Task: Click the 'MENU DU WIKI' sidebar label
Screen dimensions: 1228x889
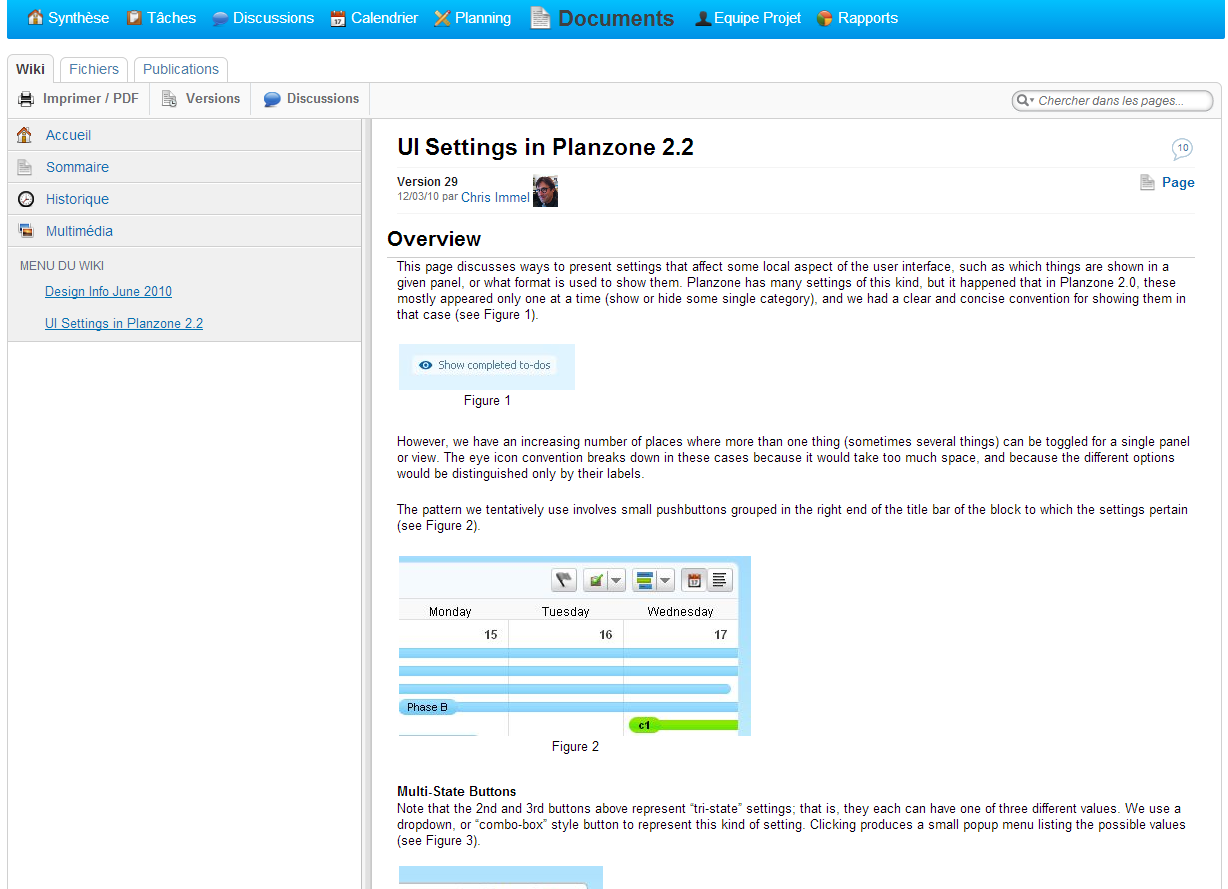Action: pyautogui.click(x=62, y=266)
